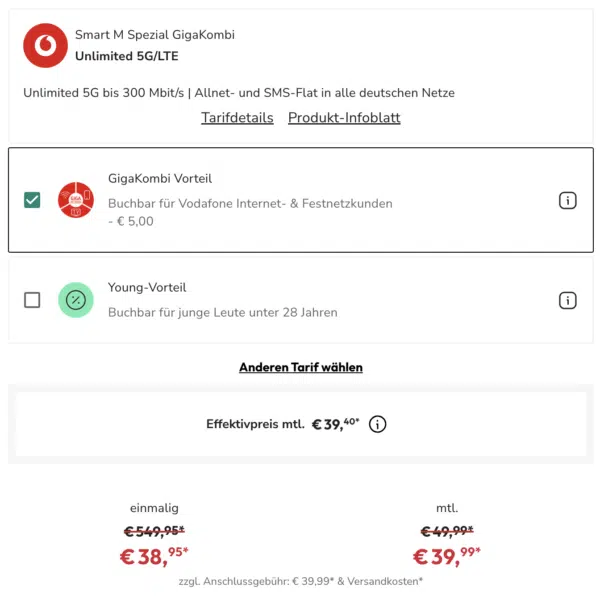Click the GigaKombi red circular icon
Image resolution: width=600 pixels, height=600 pixels.
click(x=76, y=200)
